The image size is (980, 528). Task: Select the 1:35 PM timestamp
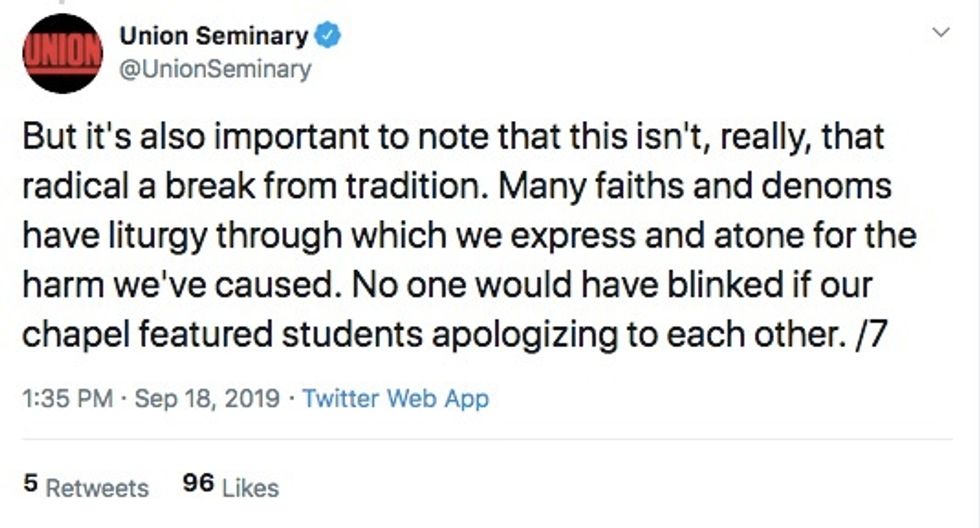pos(66,399)
